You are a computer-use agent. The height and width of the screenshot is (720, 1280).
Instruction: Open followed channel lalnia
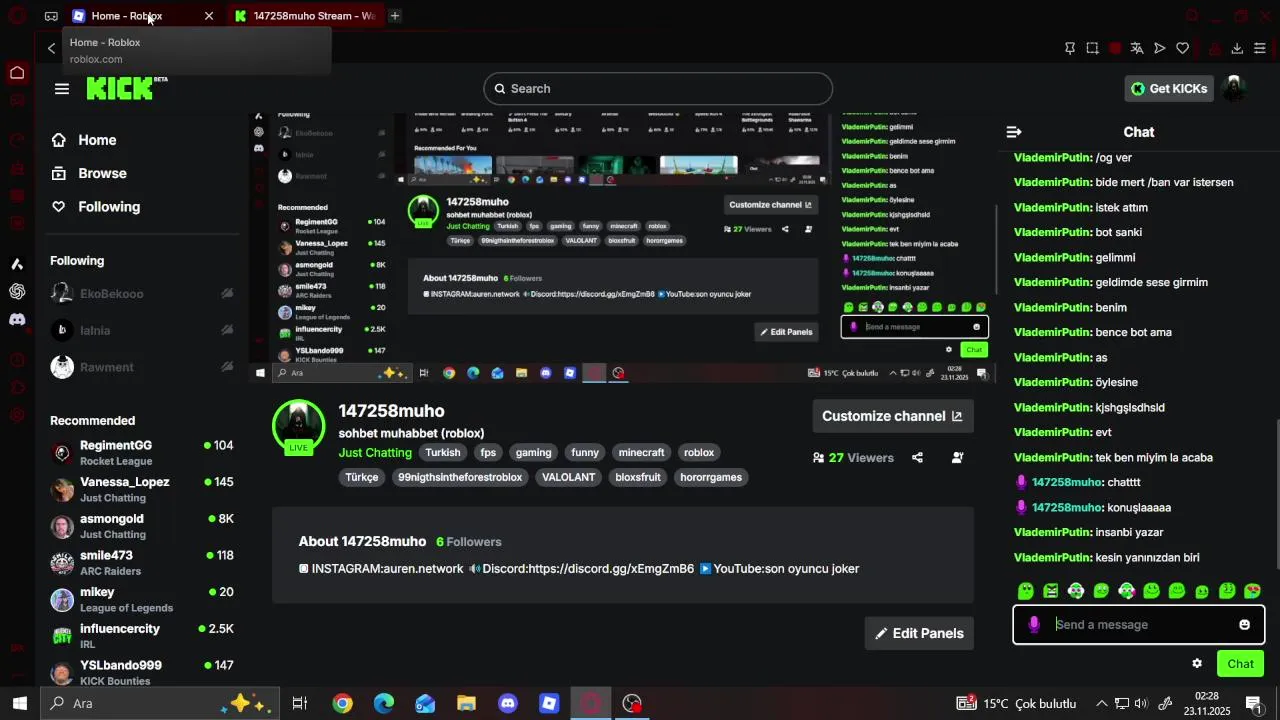click(143, 331)
